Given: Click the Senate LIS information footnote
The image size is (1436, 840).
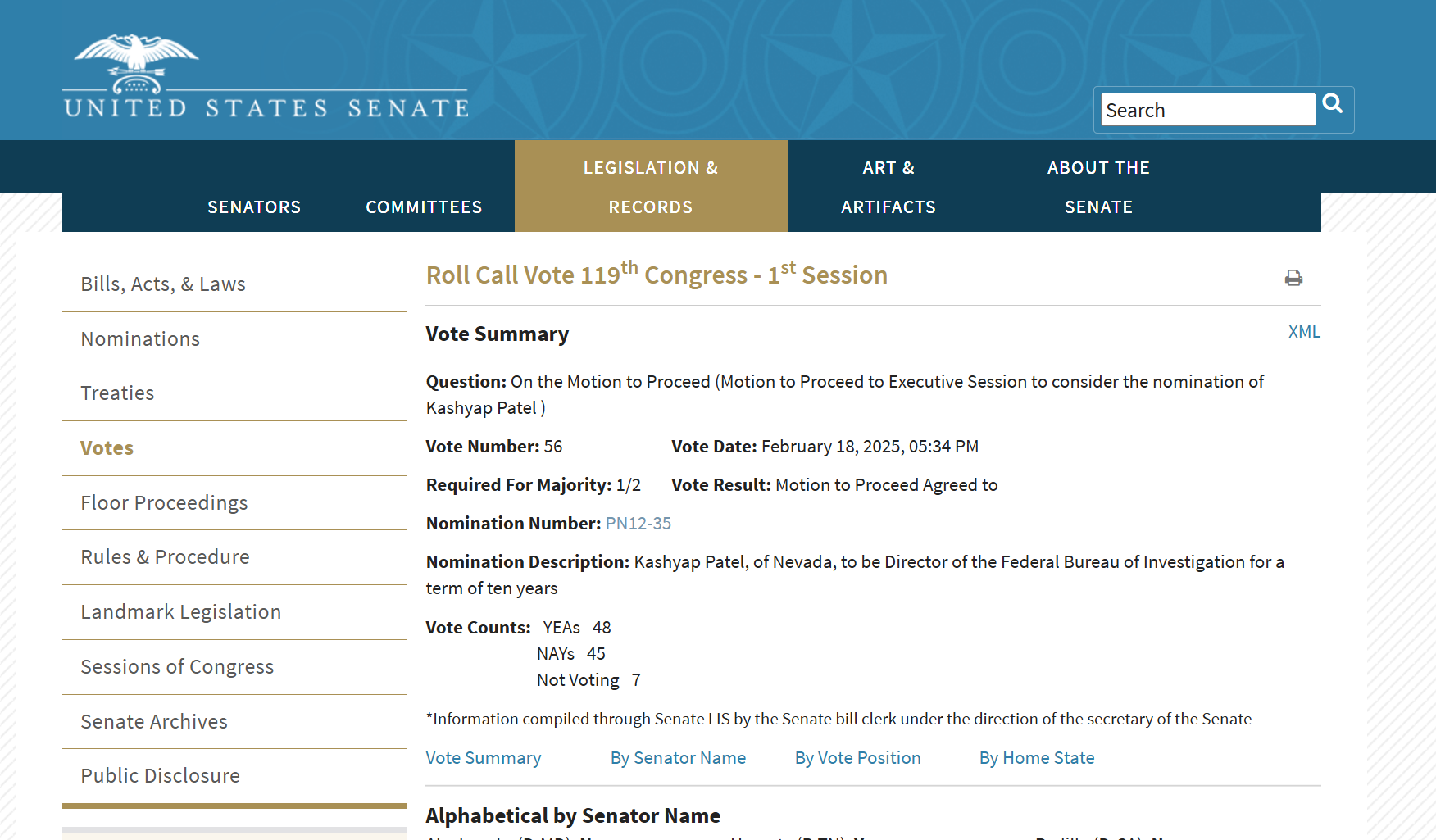Looking at the screenshot, I should (x=838, y=719).
